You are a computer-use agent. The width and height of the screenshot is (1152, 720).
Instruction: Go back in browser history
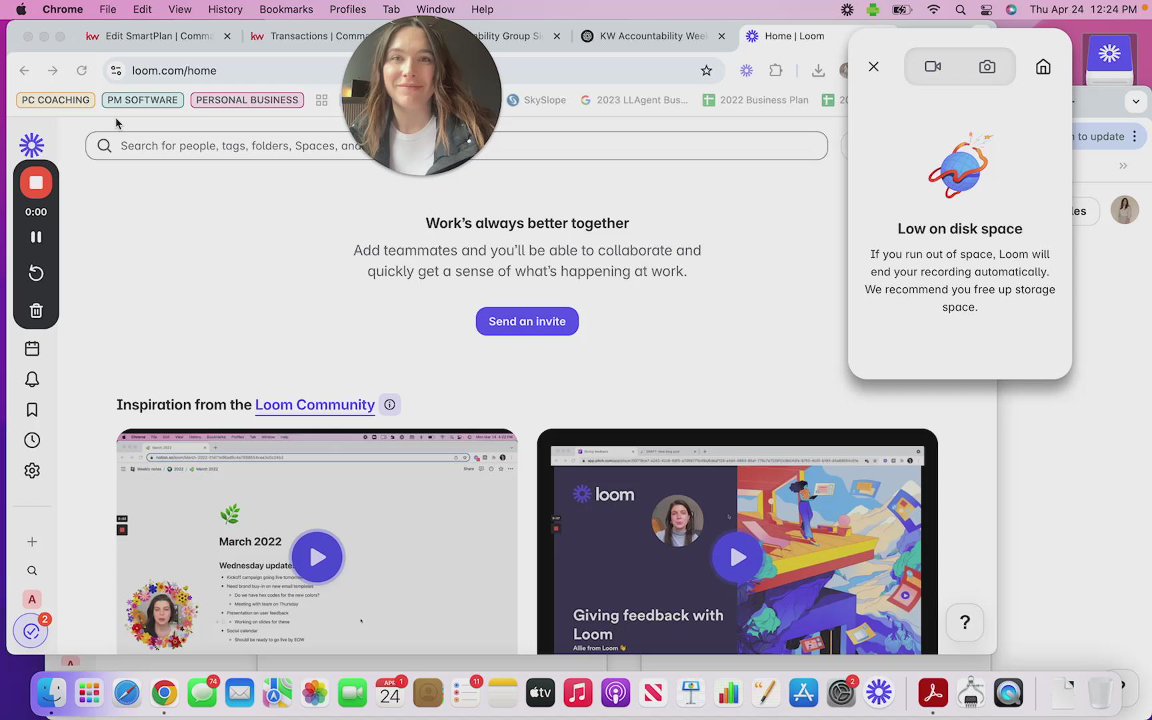pos(24,71)
